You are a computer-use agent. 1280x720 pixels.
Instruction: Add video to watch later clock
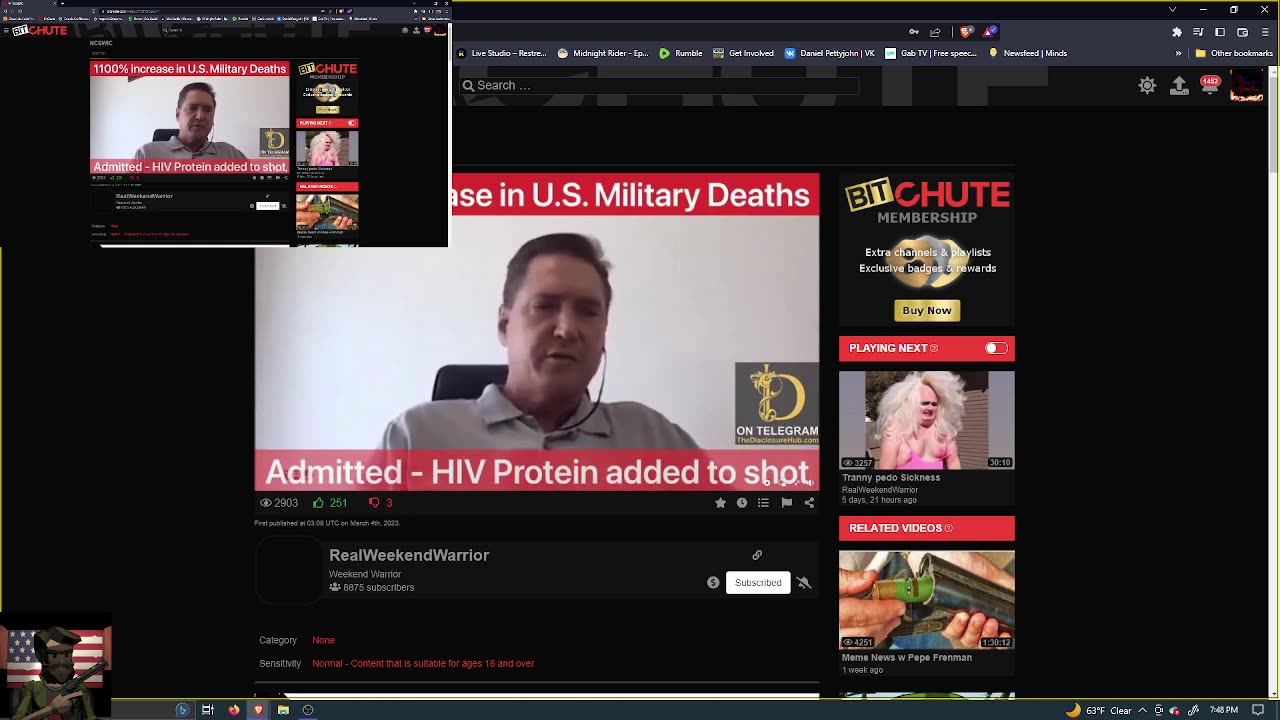pyautogui.click(x=742, y=503)
